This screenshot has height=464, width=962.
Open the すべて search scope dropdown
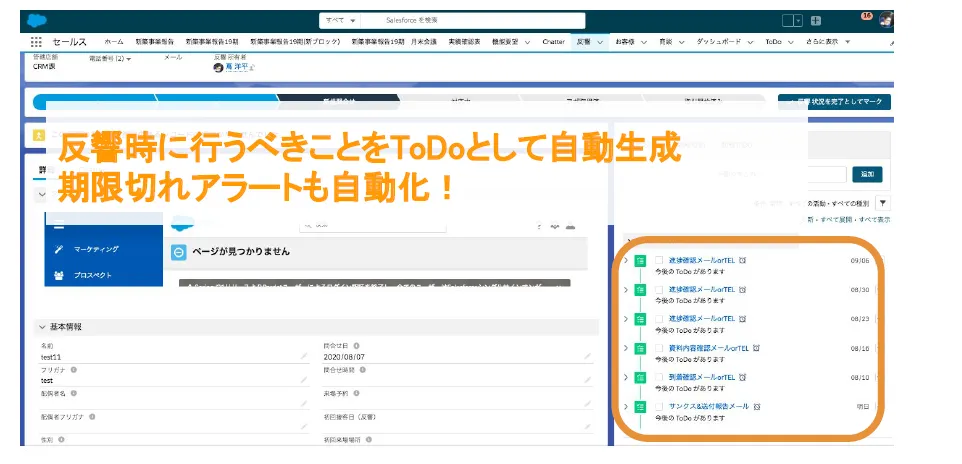(x=340, y=21)
